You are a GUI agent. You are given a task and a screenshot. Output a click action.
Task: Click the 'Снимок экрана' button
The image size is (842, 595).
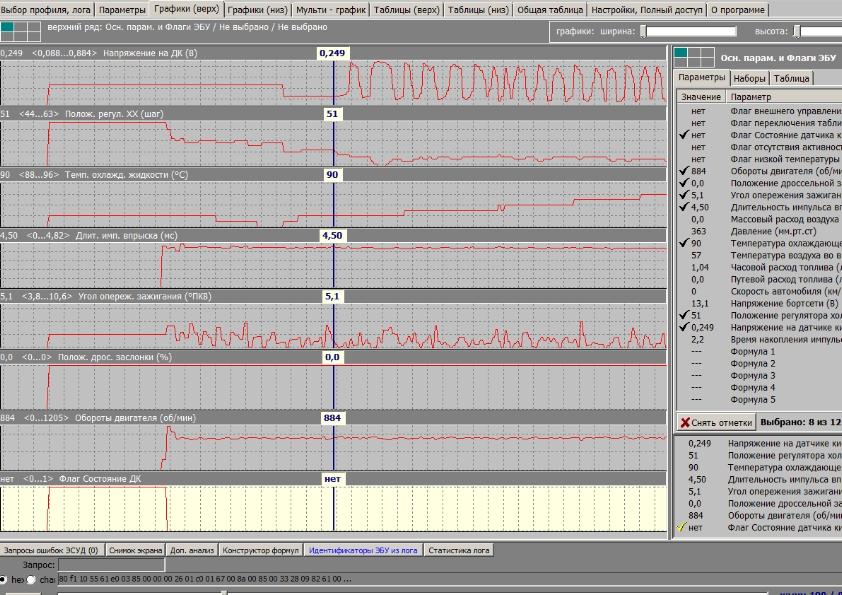click(x=135, y=550)
